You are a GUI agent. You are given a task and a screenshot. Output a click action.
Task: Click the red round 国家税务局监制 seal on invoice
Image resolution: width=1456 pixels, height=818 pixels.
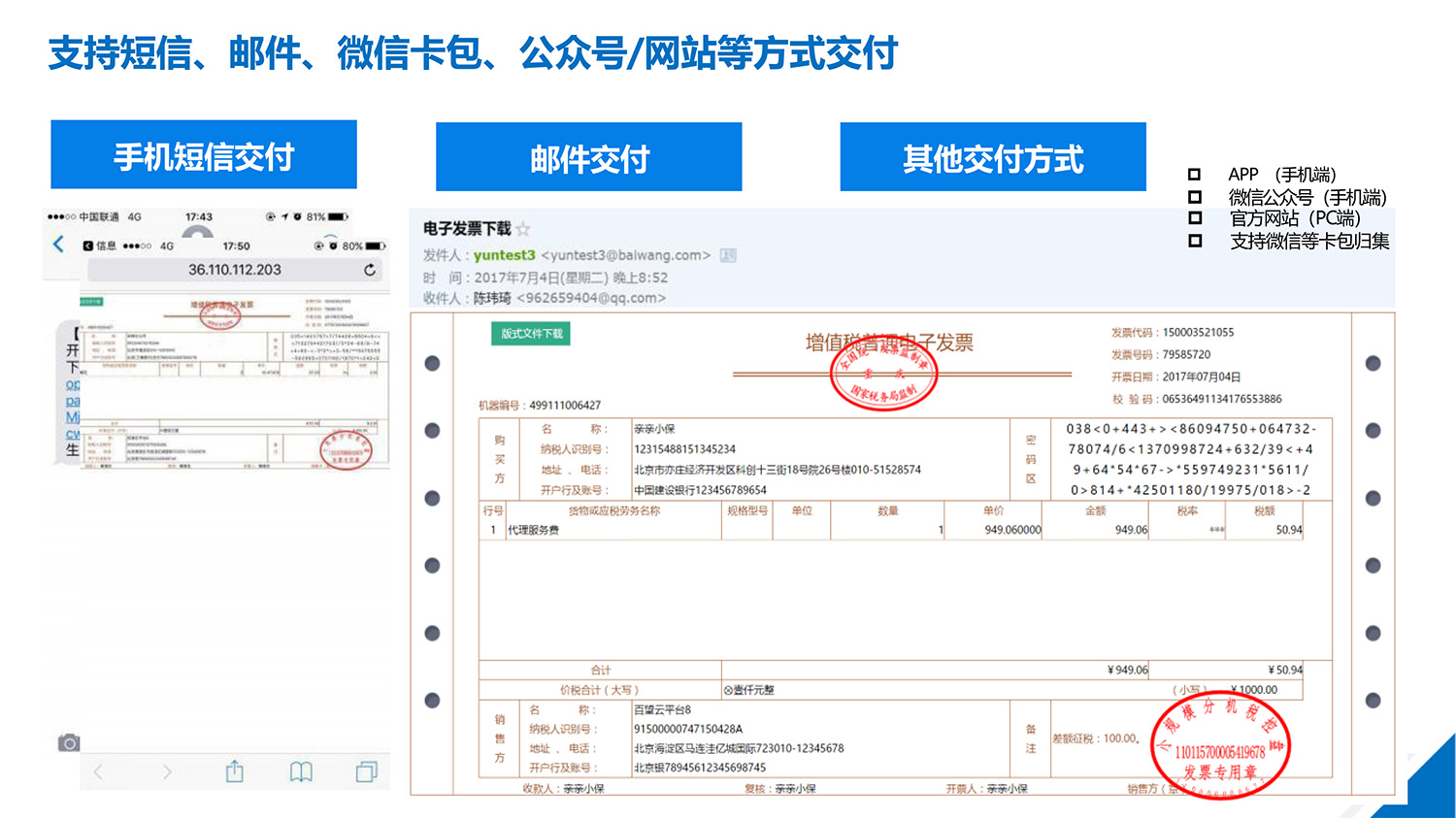click(x=883, y=375)
